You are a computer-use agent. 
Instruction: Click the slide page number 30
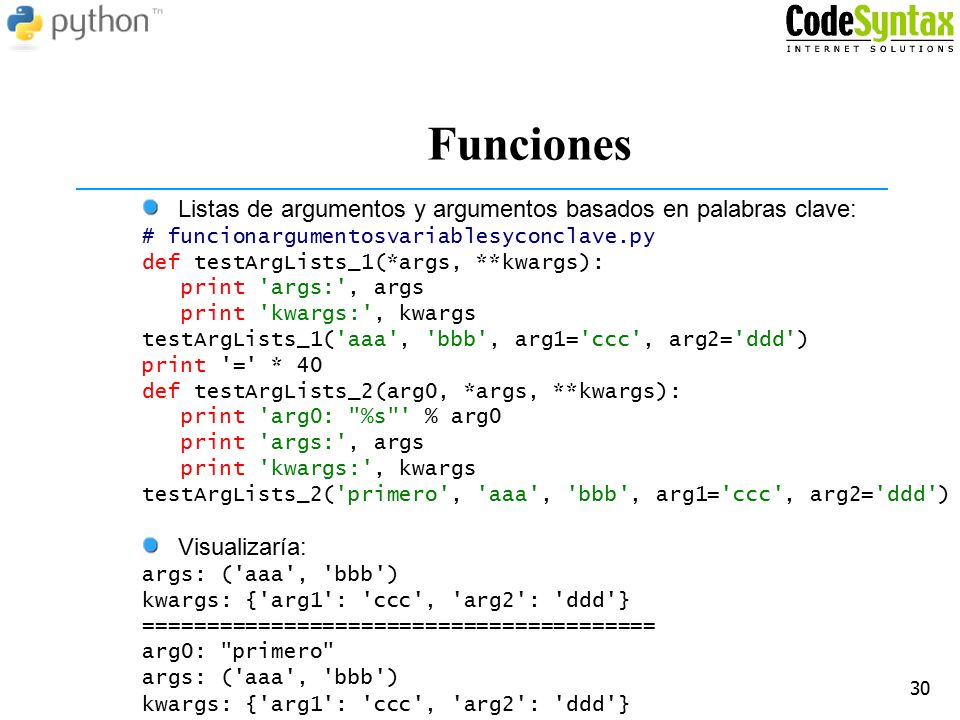920,688
